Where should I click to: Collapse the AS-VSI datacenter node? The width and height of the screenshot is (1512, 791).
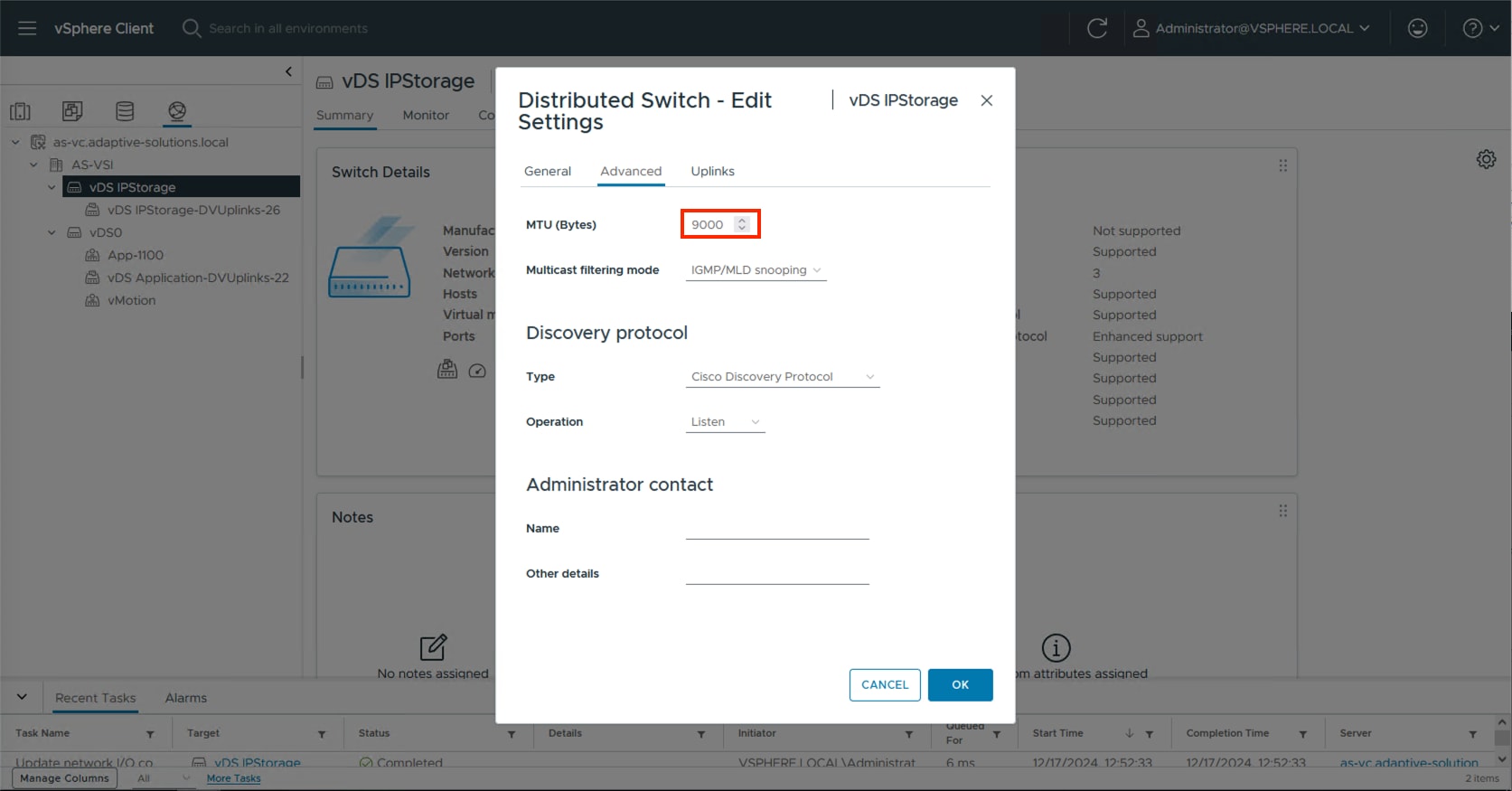(x=33, y=165)
